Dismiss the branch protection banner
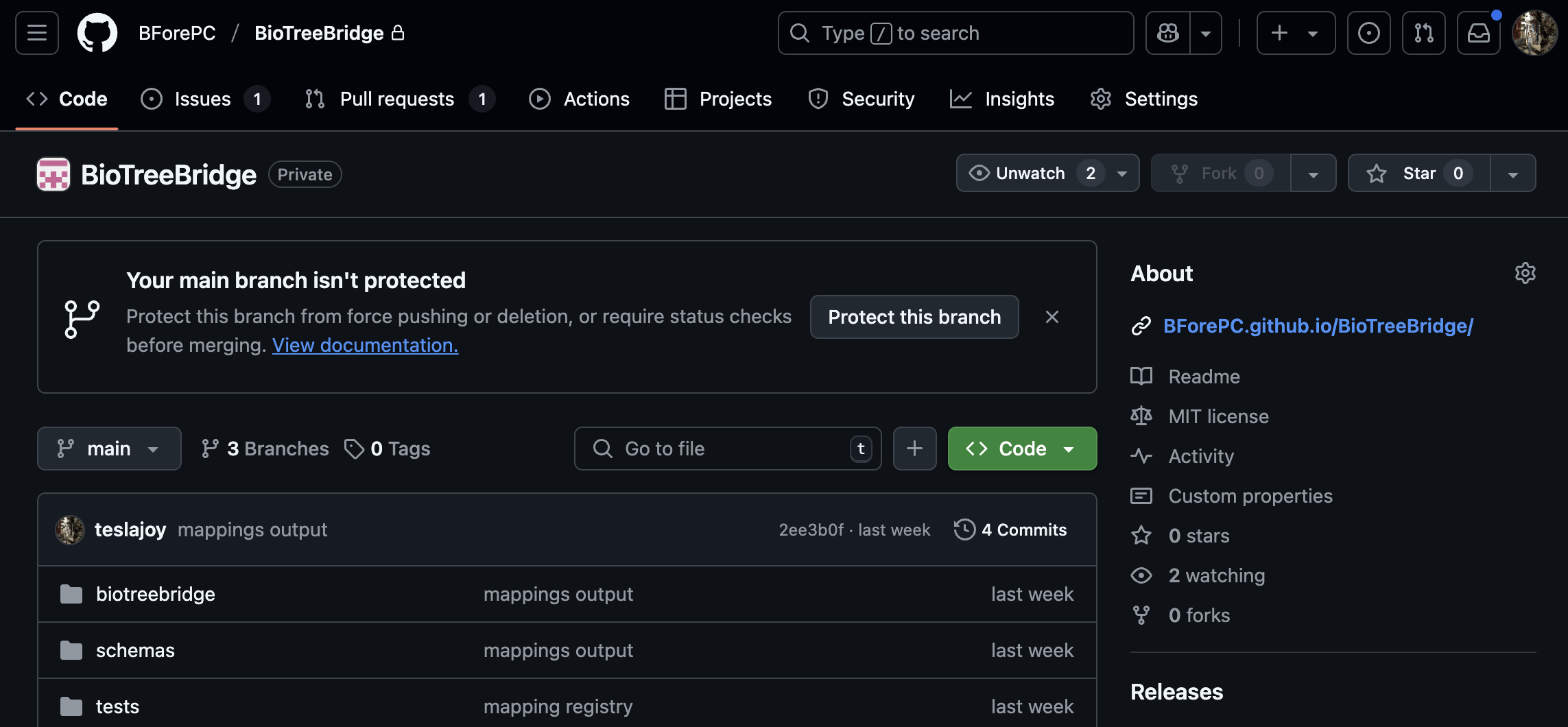Image resolution: width=1568 pixels, height=727 pixels. pos(1052,317)
